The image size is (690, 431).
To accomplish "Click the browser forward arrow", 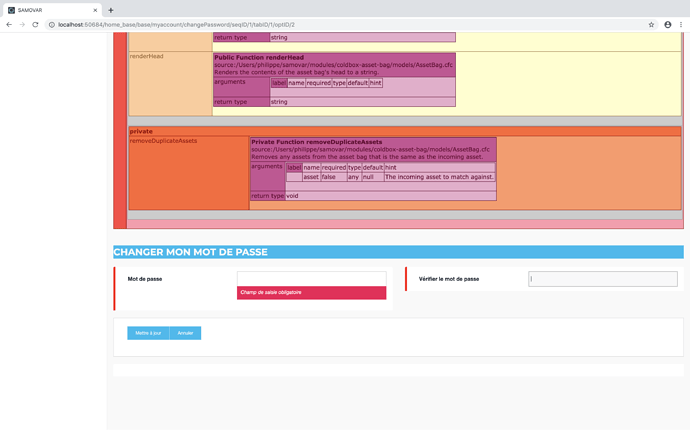I will 22,24.
